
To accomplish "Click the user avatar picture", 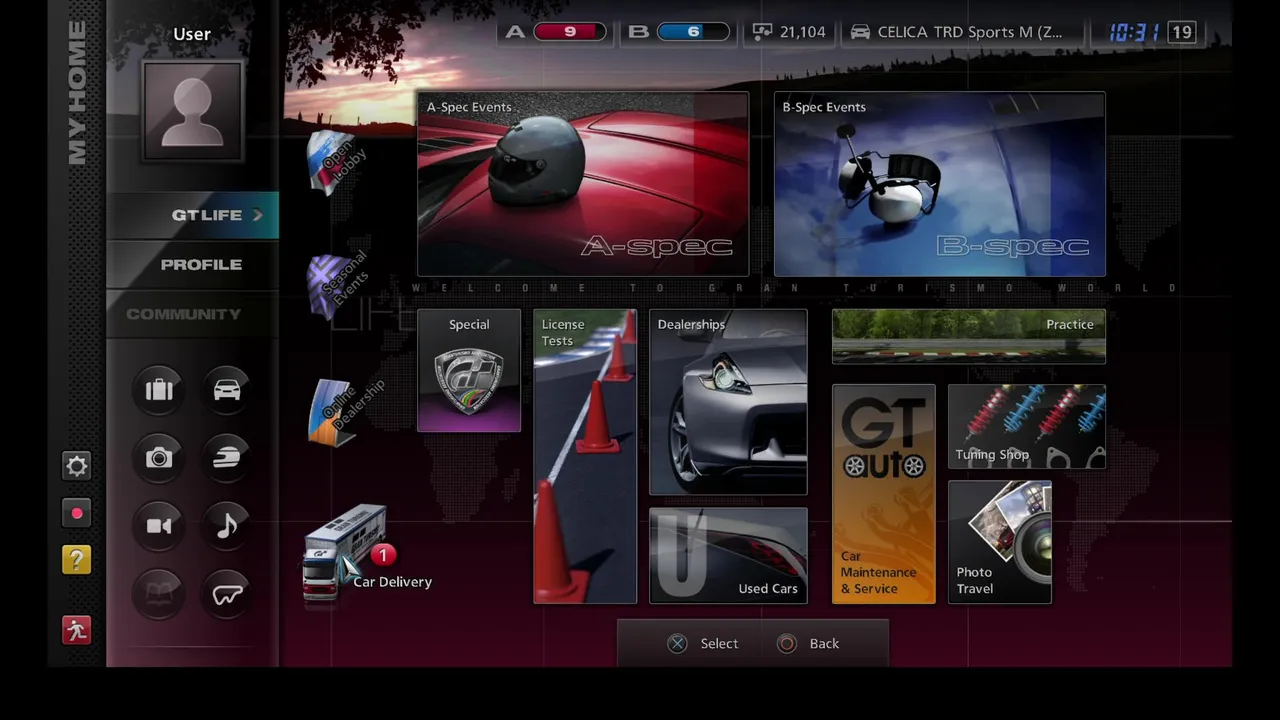I will coord(192,110).
